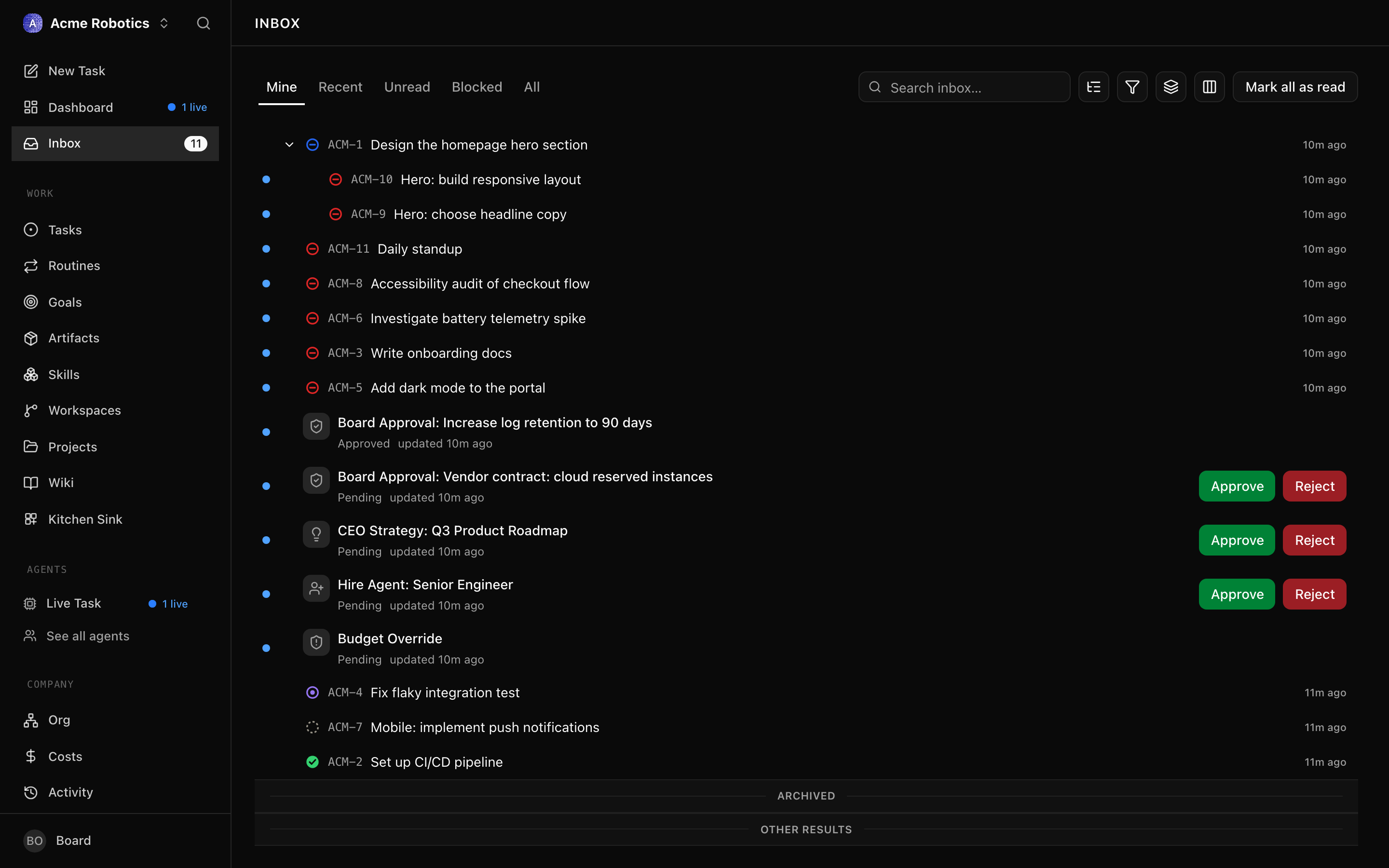1389x868 pixels.
Task: Click the unread dot for ACM-5
Action: 266,388
